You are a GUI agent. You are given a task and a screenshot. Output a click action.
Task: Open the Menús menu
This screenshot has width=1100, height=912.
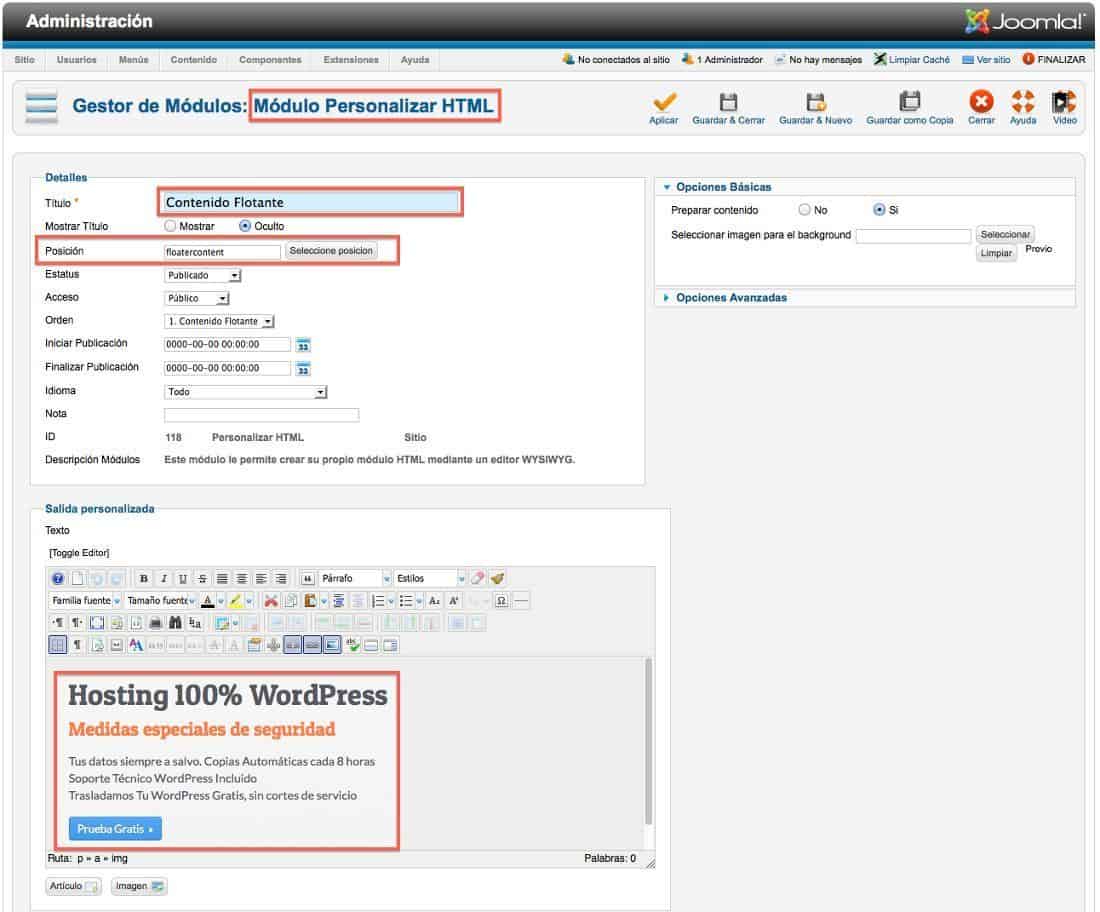[x=133, y=60]
